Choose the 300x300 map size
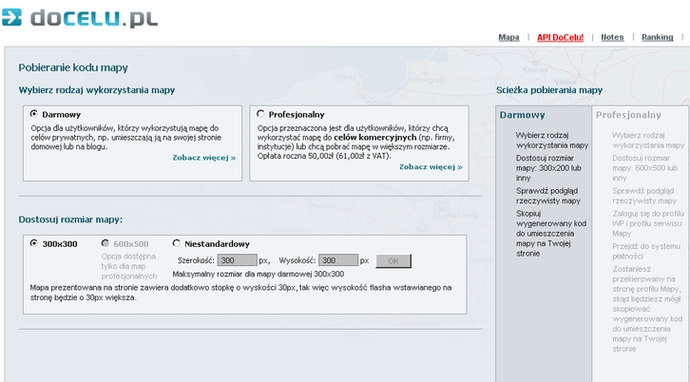 tap(34, 243)
